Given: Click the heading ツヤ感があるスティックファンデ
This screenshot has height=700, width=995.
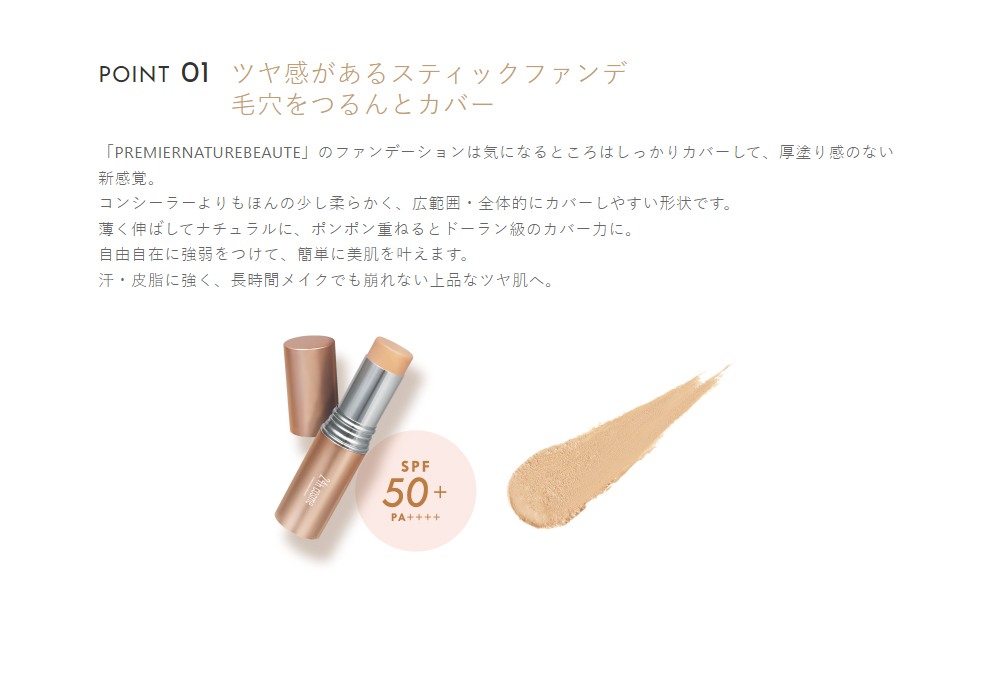Looking at the screenshot, I should pyautogui.click(x=430, y=74).
